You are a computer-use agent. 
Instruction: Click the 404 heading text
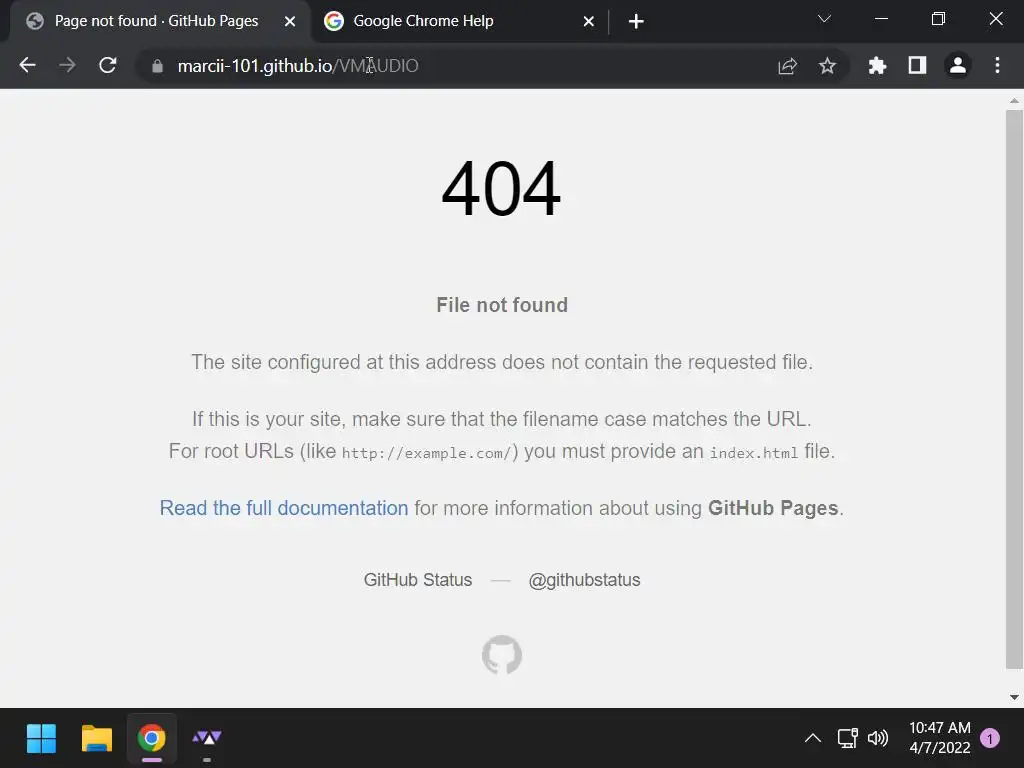click(502, 189)
